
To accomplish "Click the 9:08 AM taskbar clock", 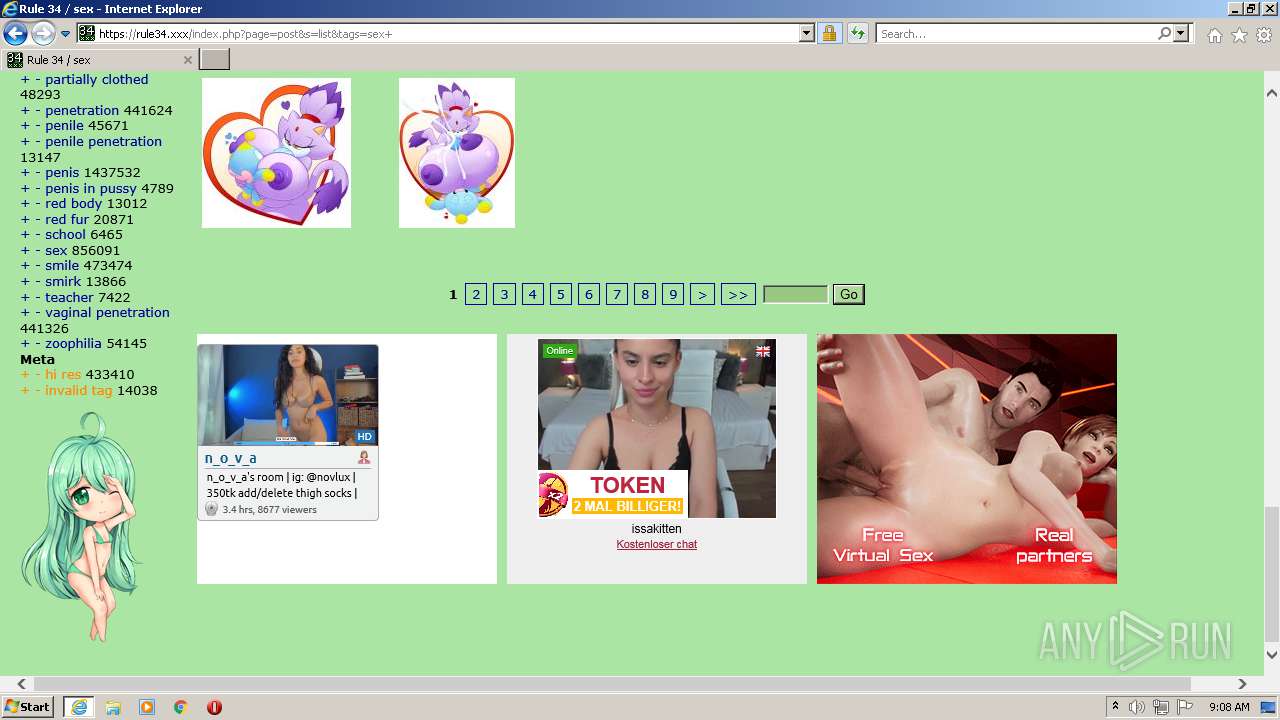I will pos(1229,707).
